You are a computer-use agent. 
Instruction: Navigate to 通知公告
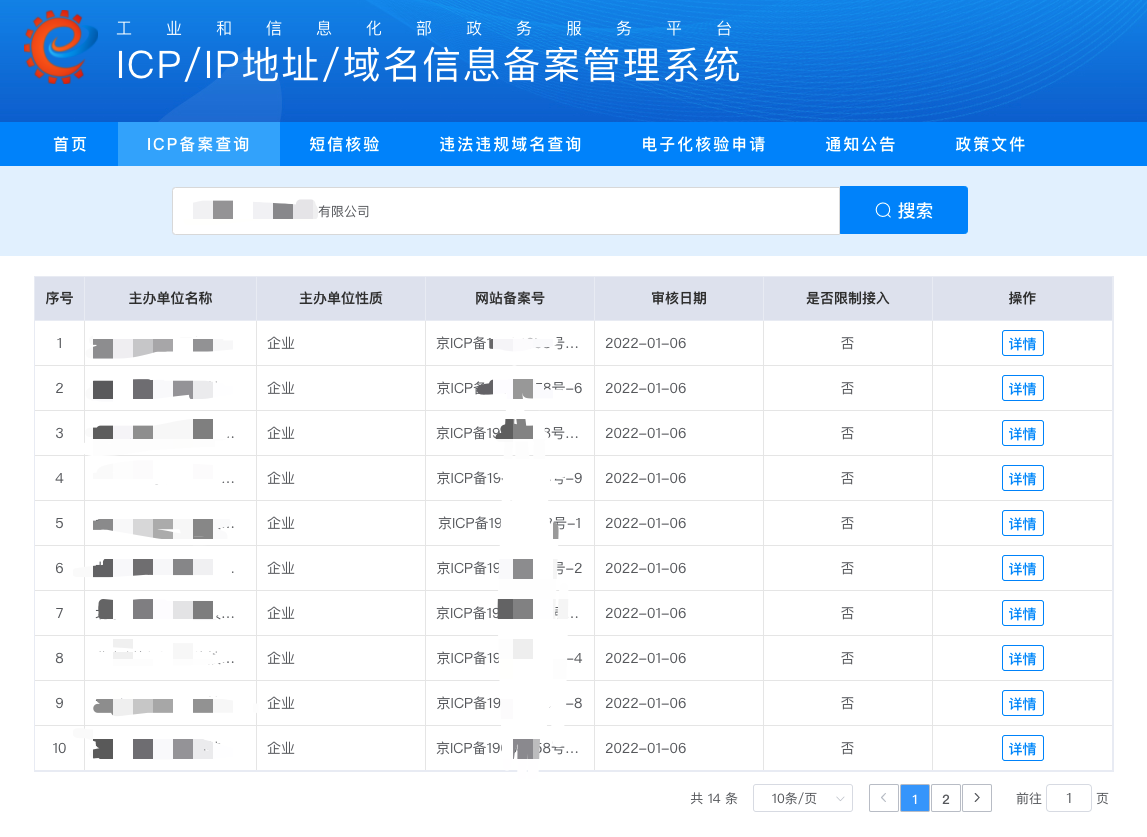click(x=861, y=143)
